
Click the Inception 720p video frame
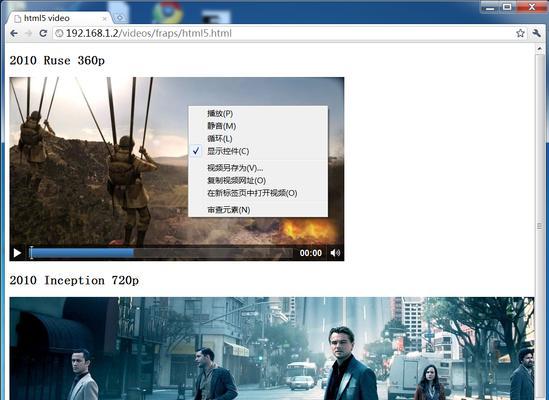point(272,349)
